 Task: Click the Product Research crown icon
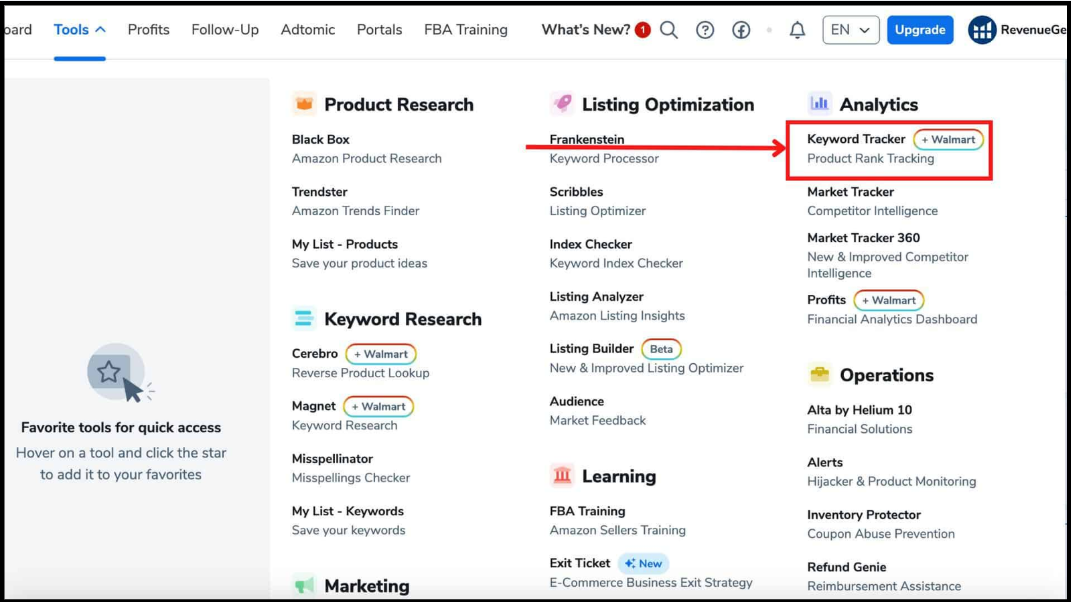click(304, 104)
